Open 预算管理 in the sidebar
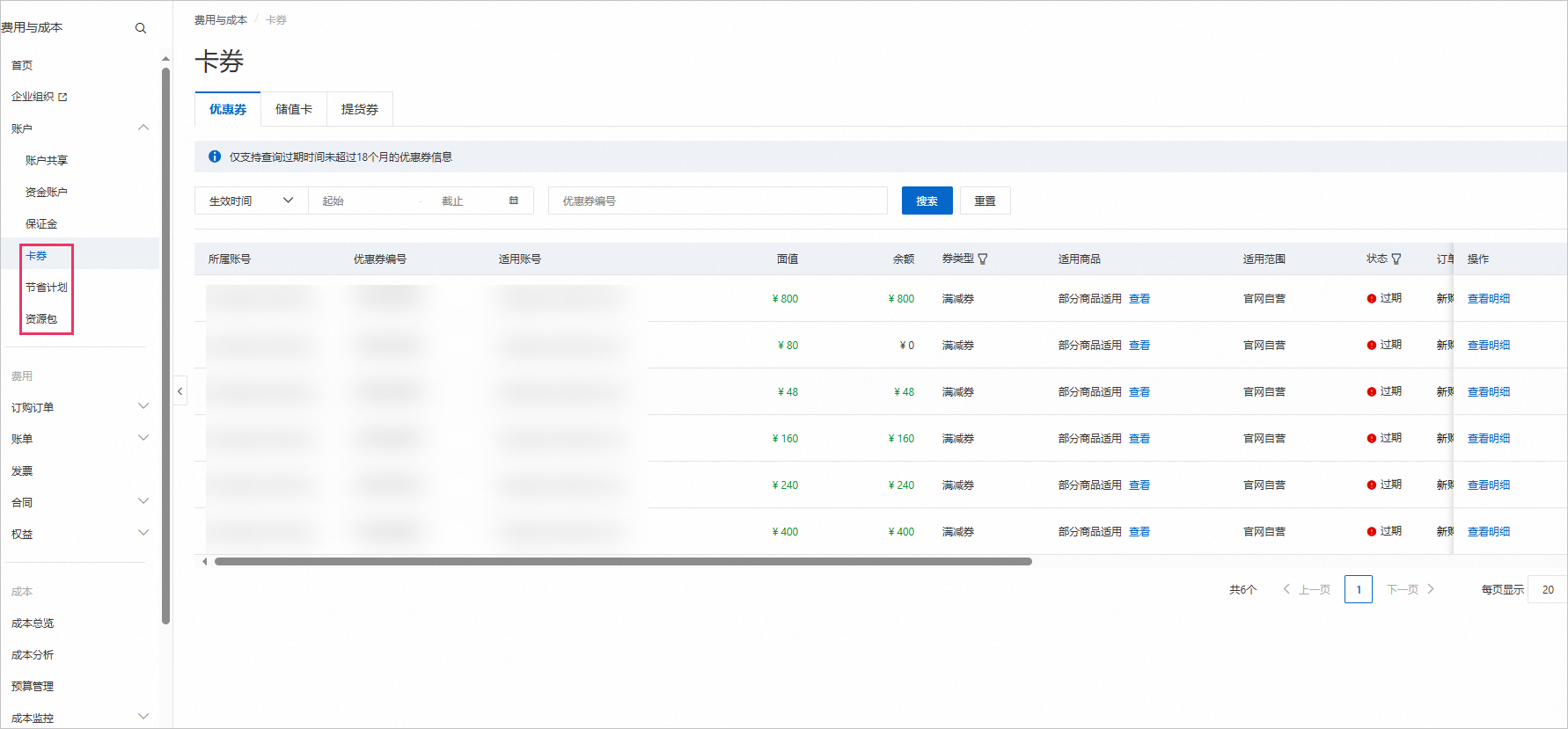This screenshot has height=729, width=1568. [x=33, y=686]
